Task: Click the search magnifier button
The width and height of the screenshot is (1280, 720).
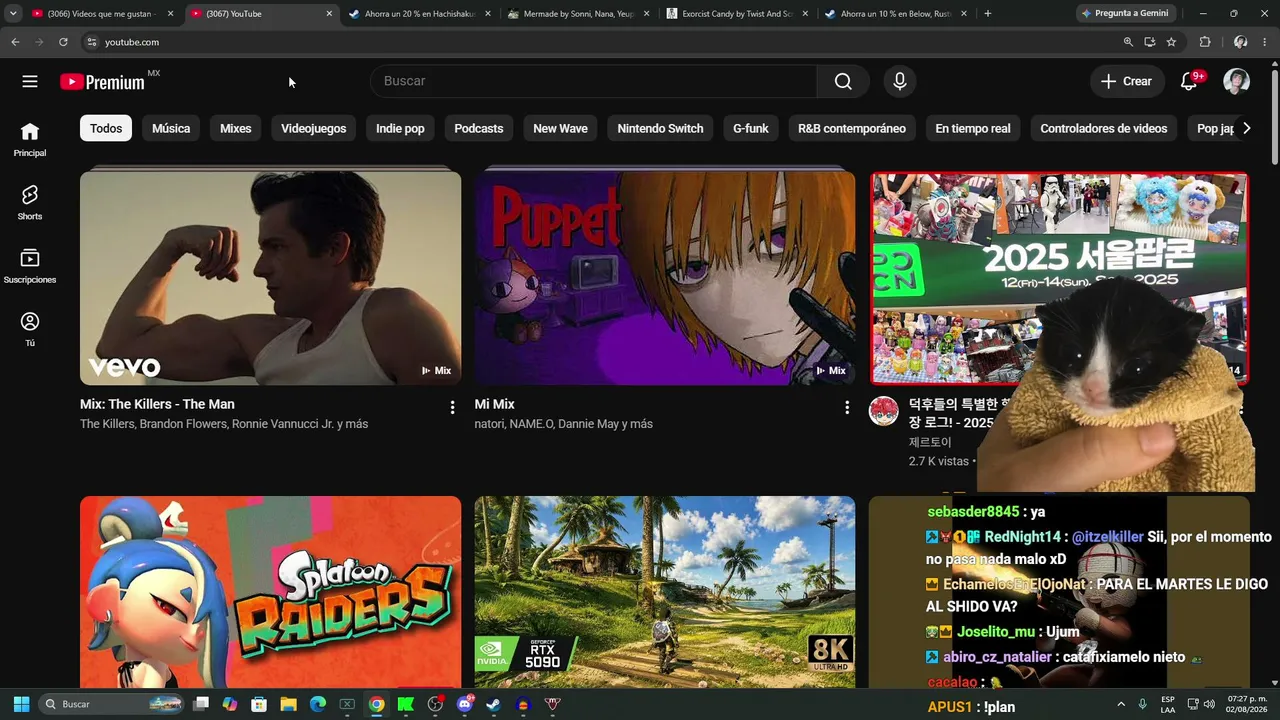Action: tap(843, 81)
